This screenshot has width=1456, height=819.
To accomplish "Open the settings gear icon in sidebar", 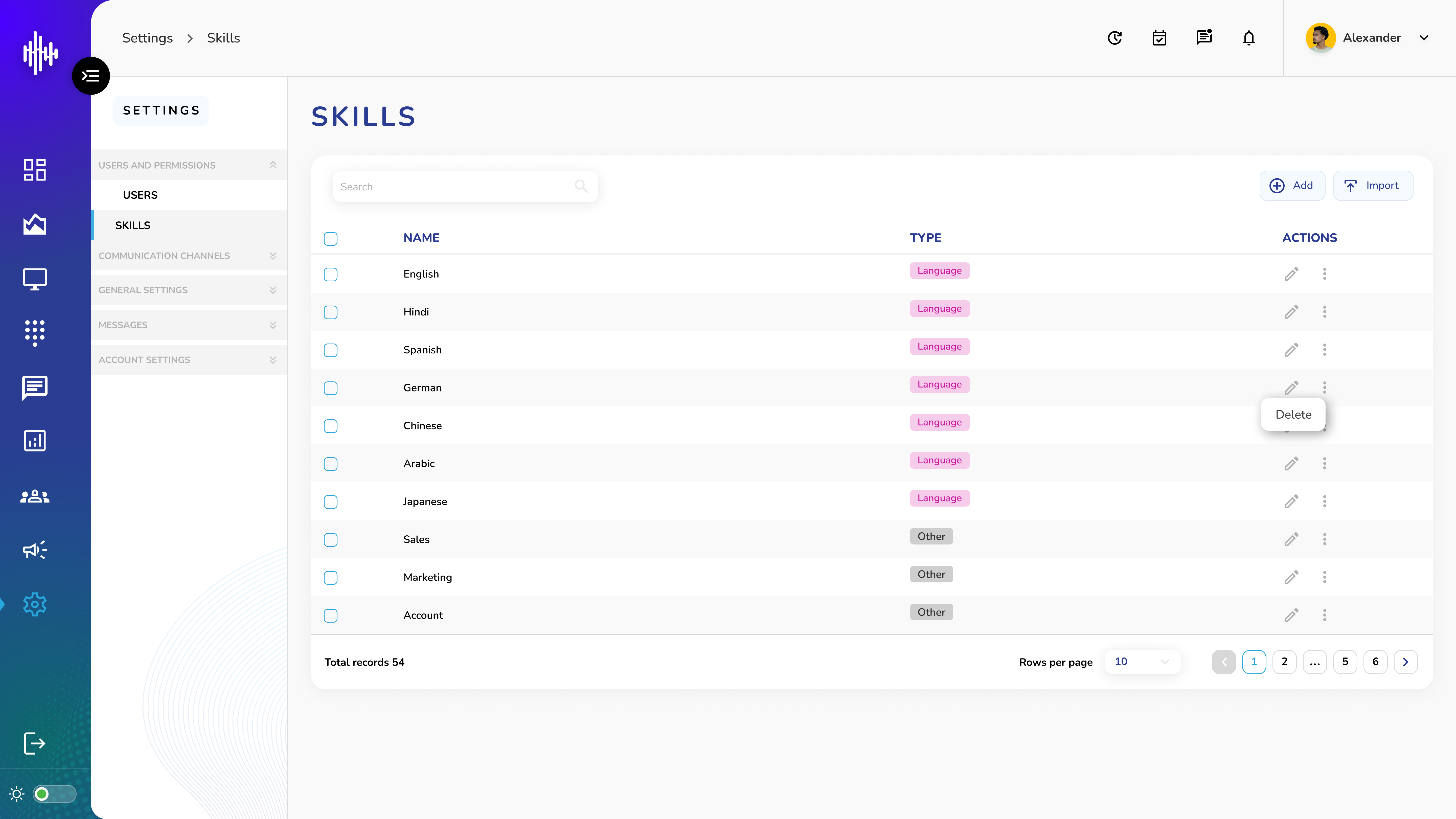I will coord(34,604).
